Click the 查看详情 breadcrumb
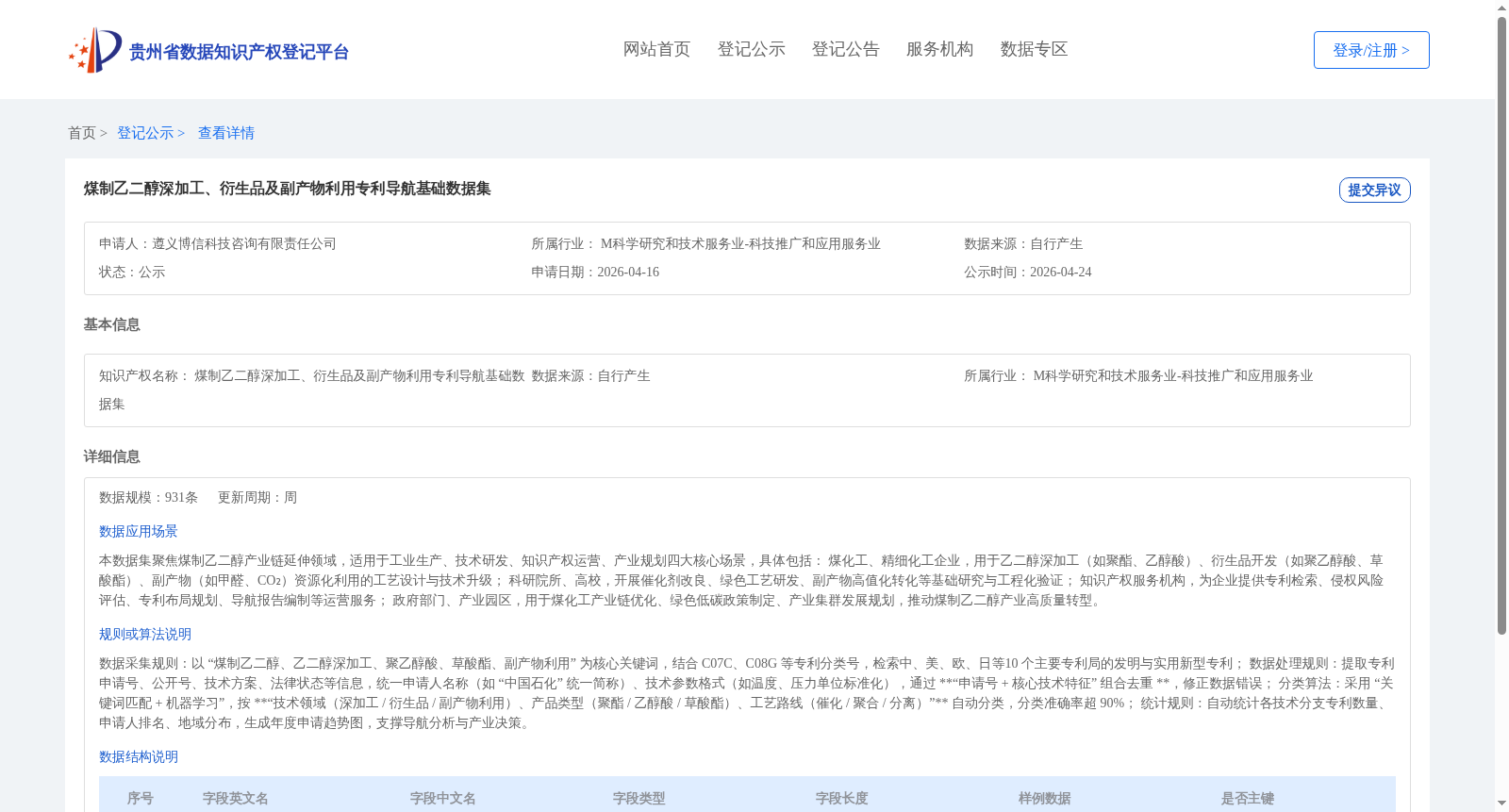 click(x=226, y=133)
